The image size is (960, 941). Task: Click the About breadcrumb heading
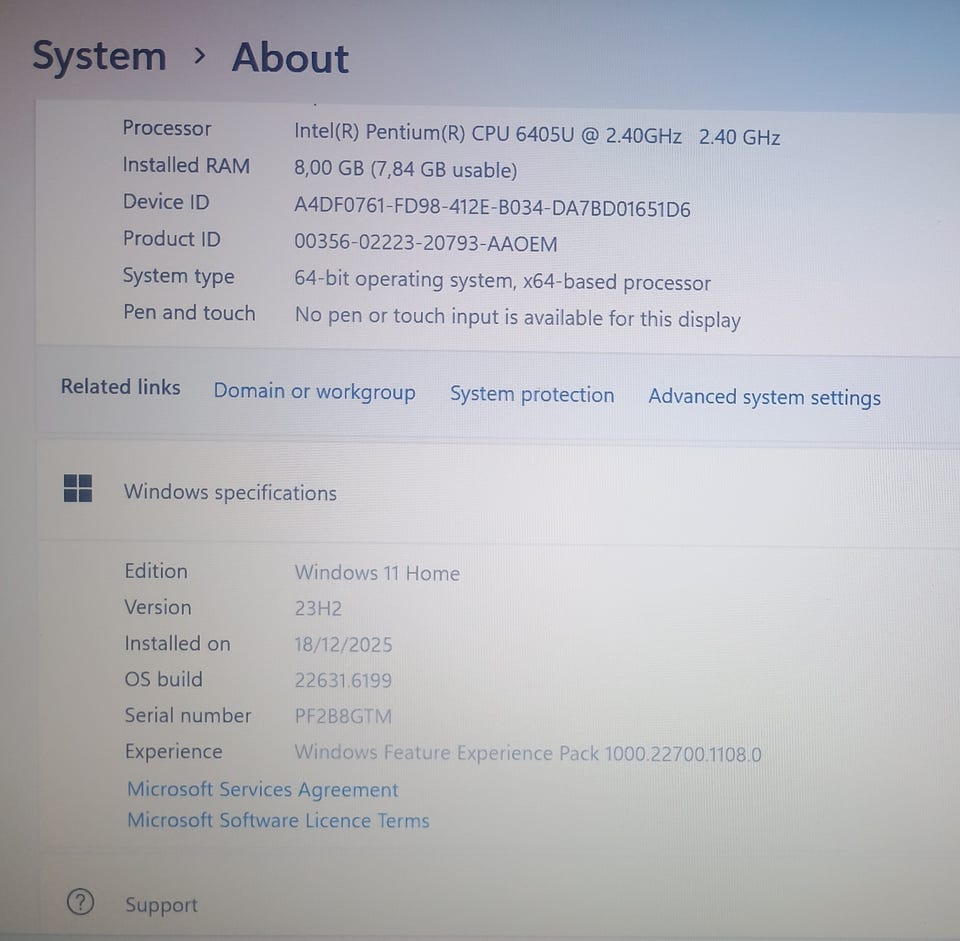click(290, 58)
